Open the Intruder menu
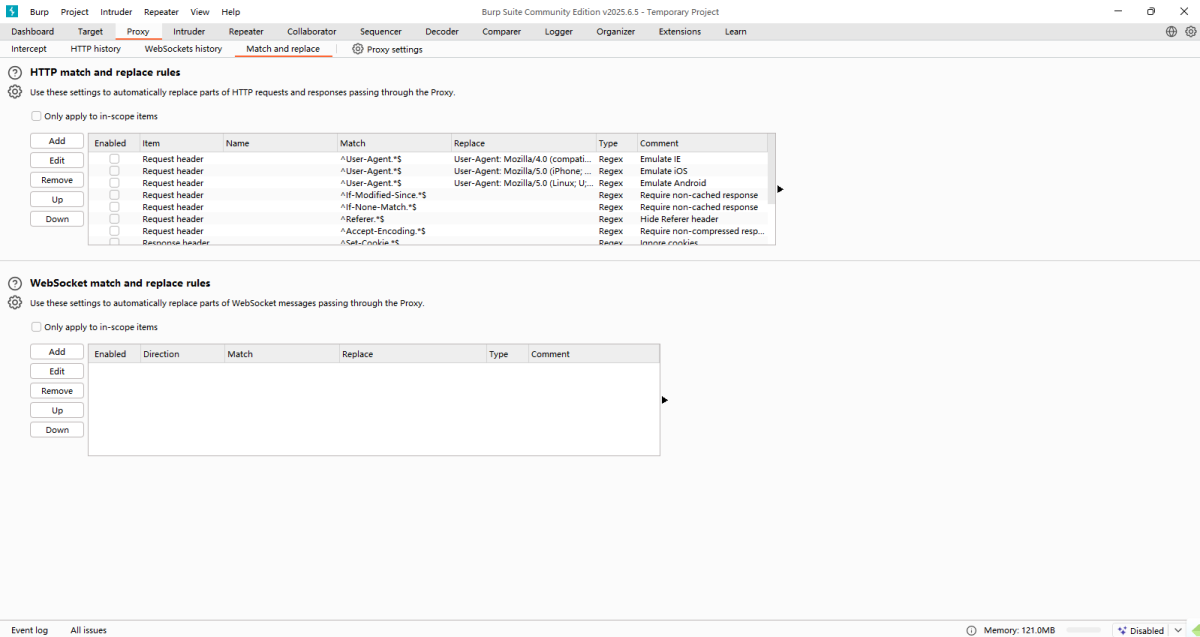This screenshot has height=637, width=1200. pos(116,11)
